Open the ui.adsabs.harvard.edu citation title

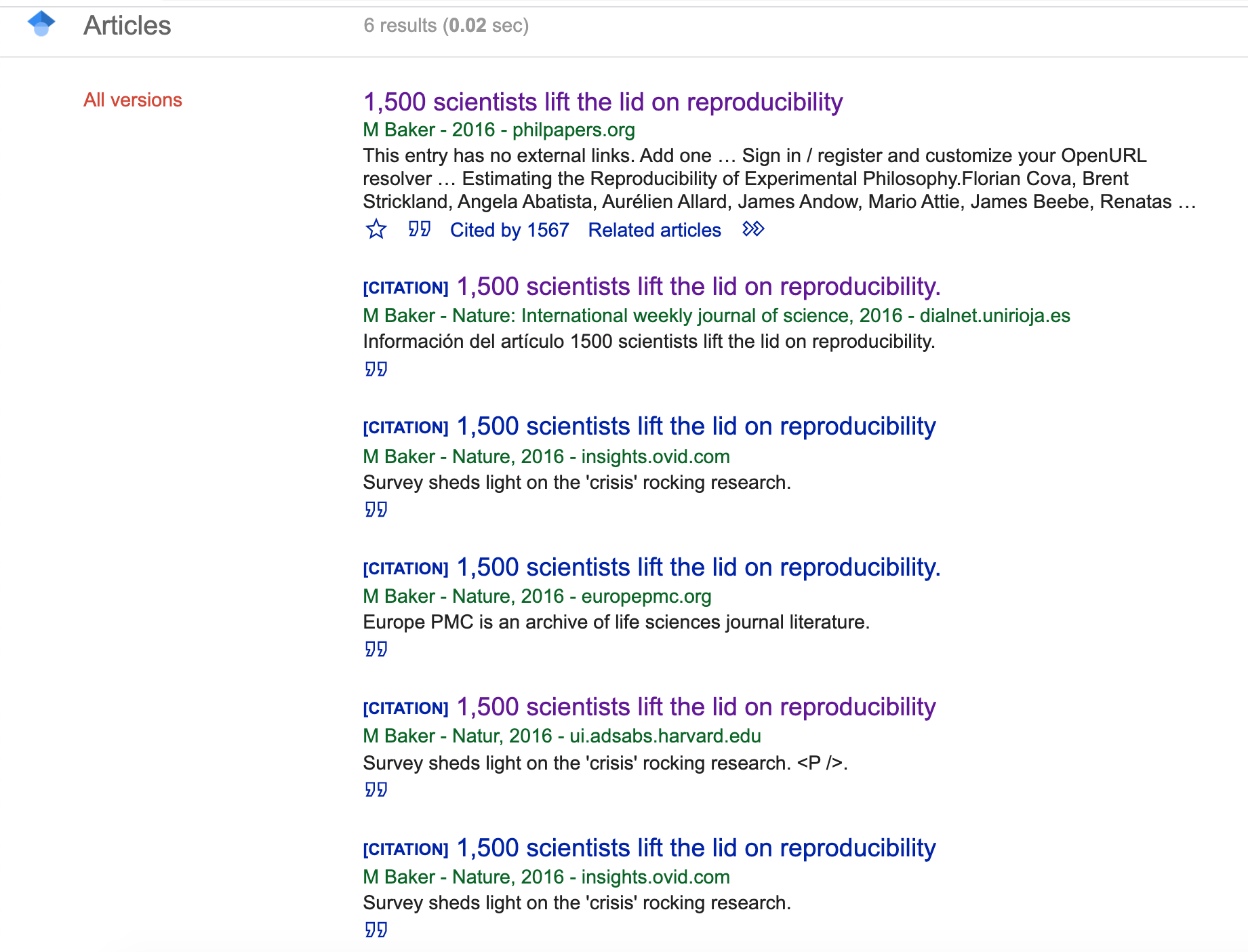[696, 707]
